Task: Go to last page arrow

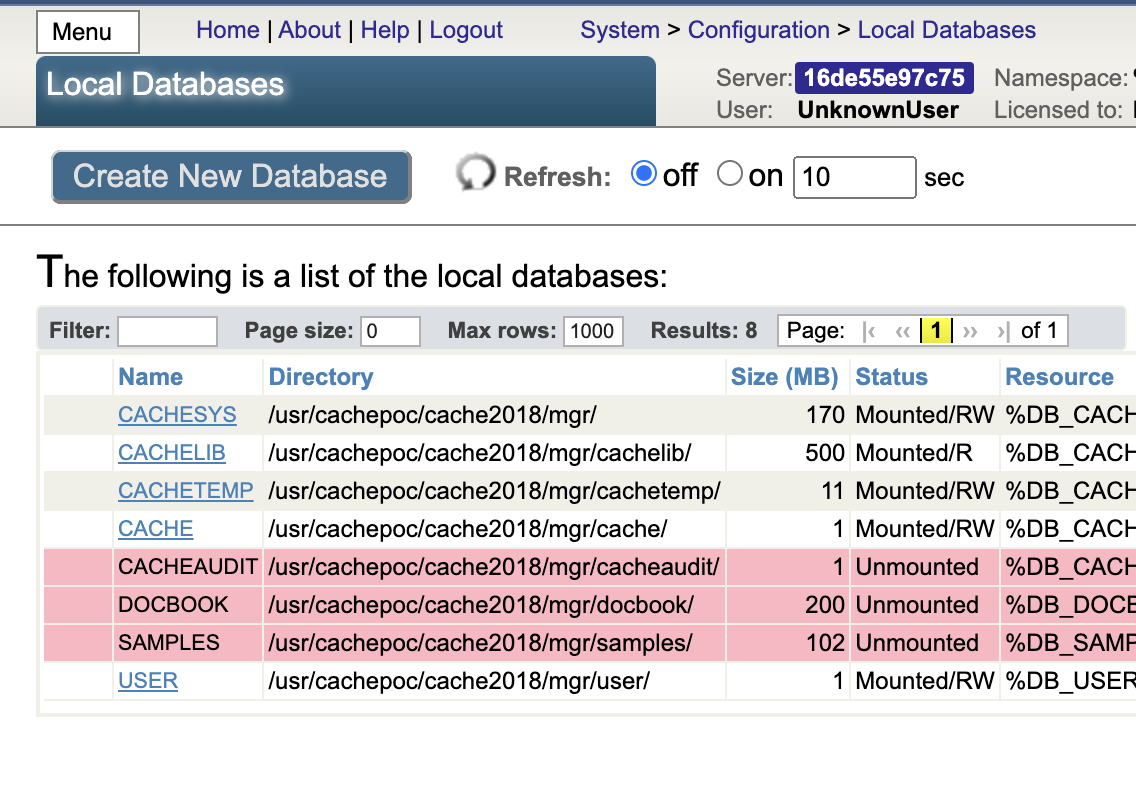Action: point(1002,331)
